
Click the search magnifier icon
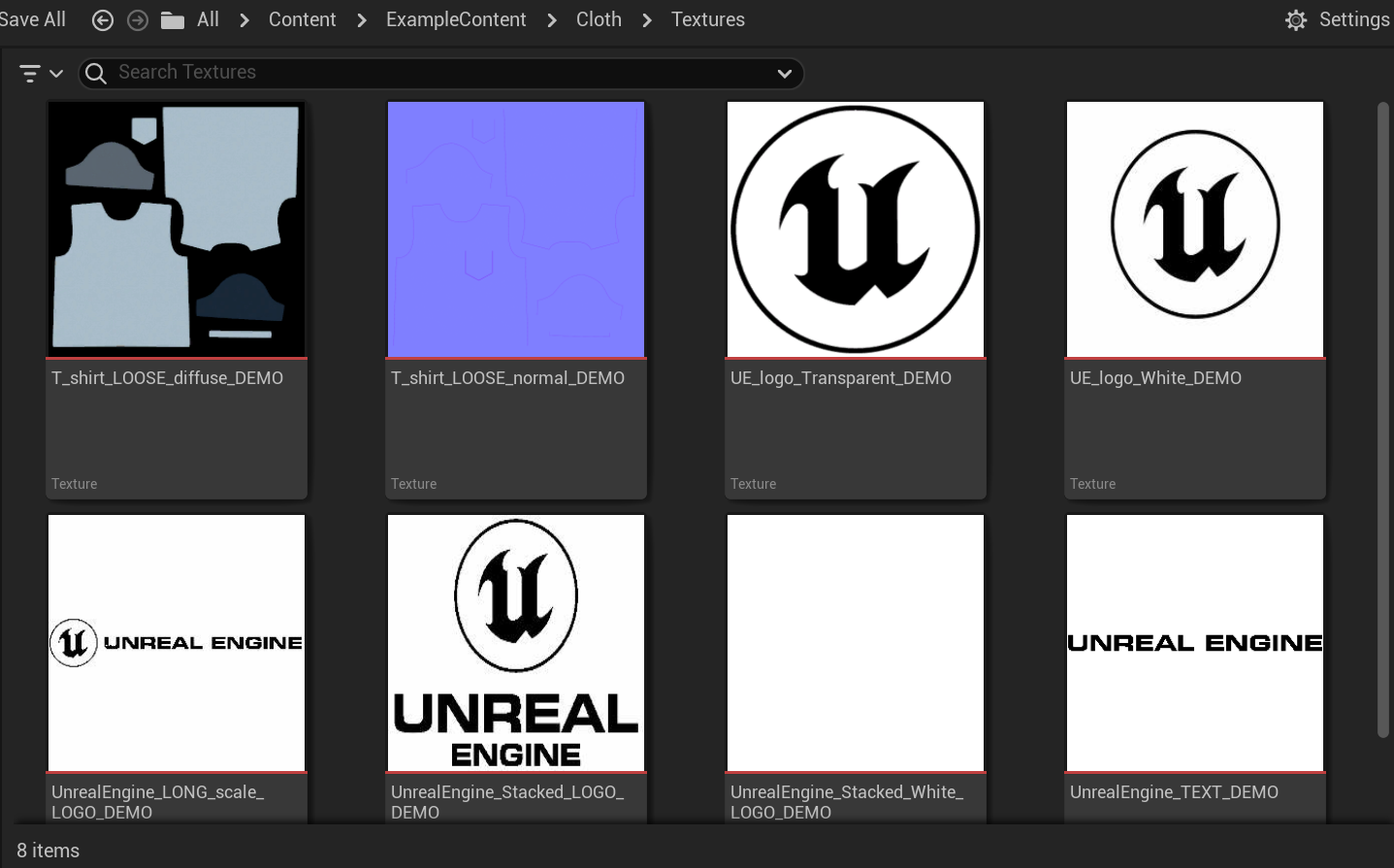pos(96,73)
